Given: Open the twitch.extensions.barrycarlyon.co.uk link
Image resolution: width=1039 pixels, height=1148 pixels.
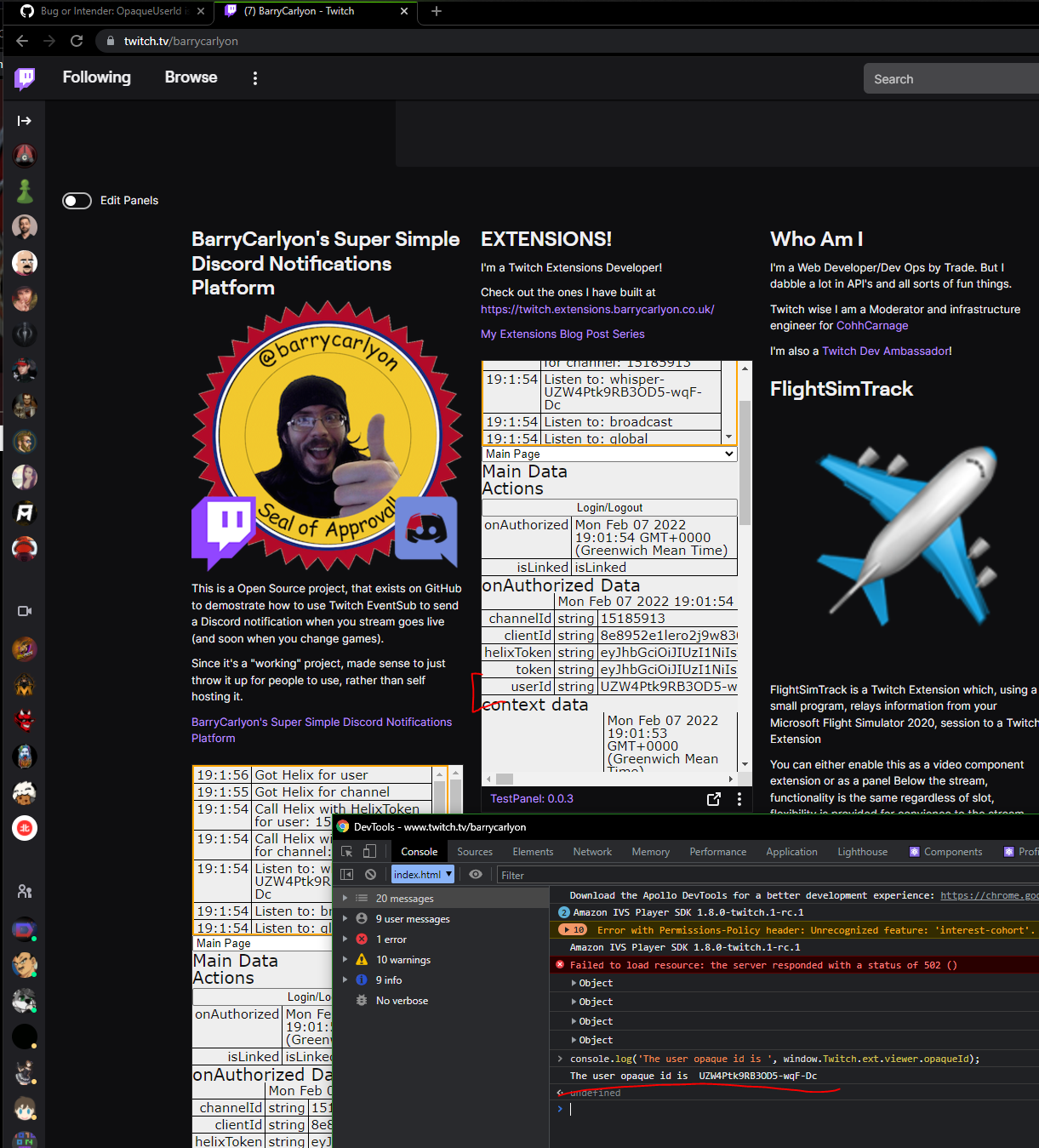Looking at the screenshot, I should [x=597, y=309].
